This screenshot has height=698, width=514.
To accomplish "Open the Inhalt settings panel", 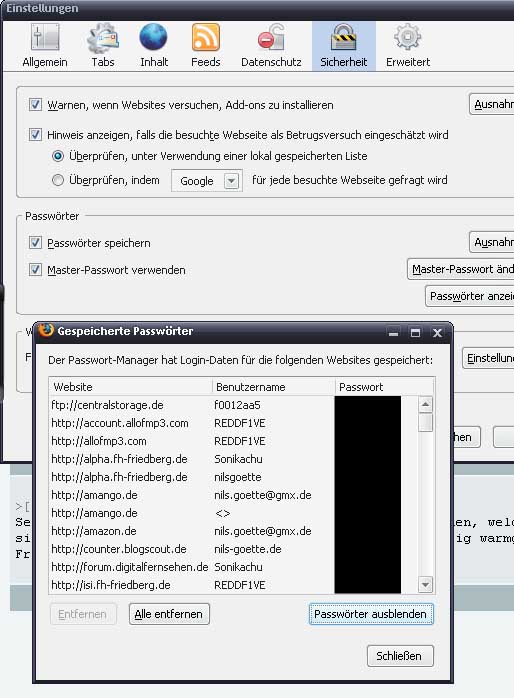I will 154,46.
